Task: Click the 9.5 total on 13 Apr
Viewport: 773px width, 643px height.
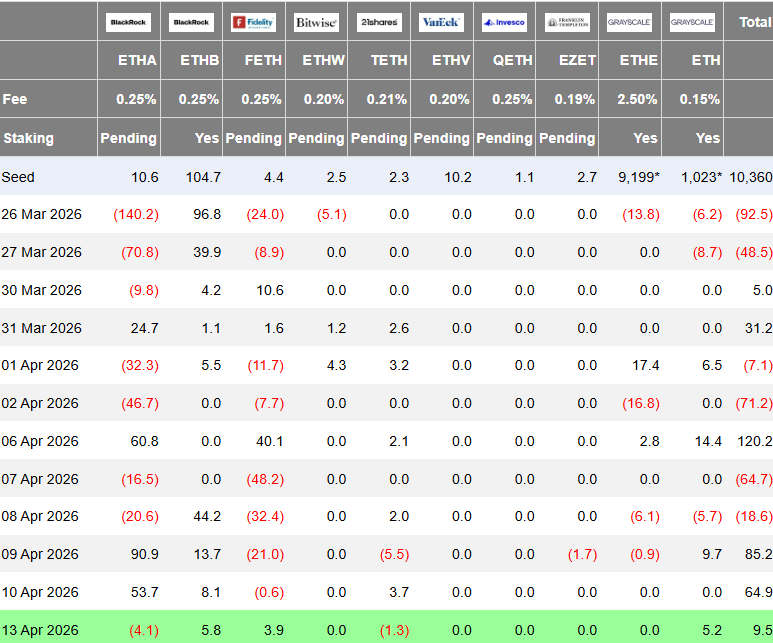Action: (763, 630)
